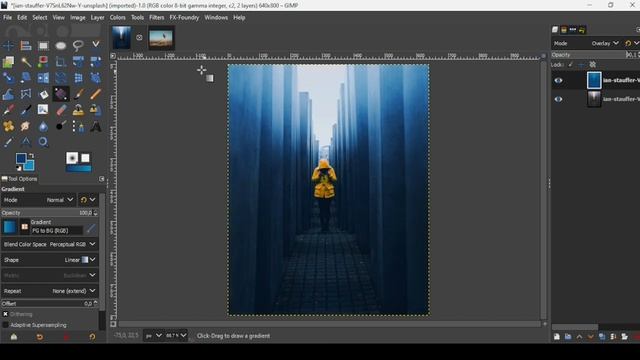Viewport: 640px width, 360px height.
Task: Open the FX-Foundry menu
Action: coord(184,18)
